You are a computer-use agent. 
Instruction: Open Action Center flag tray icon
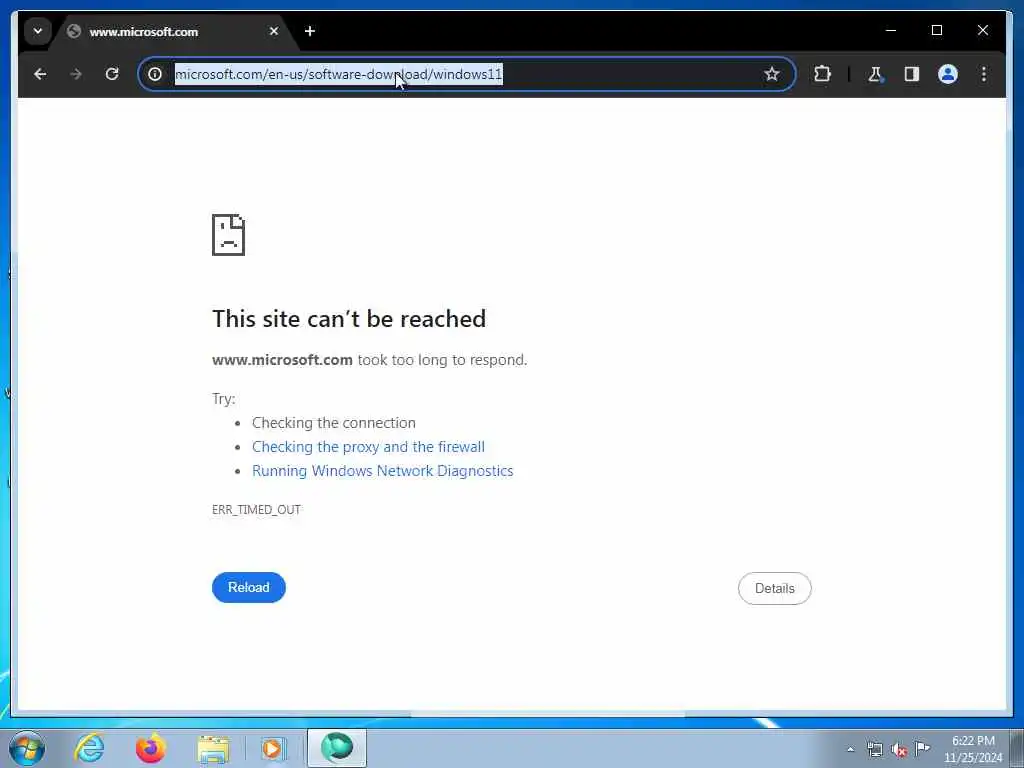pos(922,748)
